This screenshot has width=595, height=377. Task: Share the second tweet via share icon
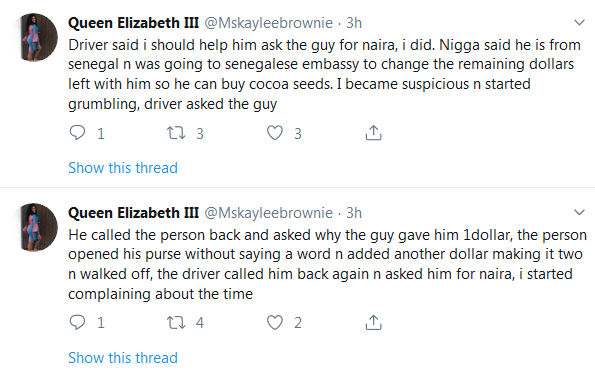(373, 322)
